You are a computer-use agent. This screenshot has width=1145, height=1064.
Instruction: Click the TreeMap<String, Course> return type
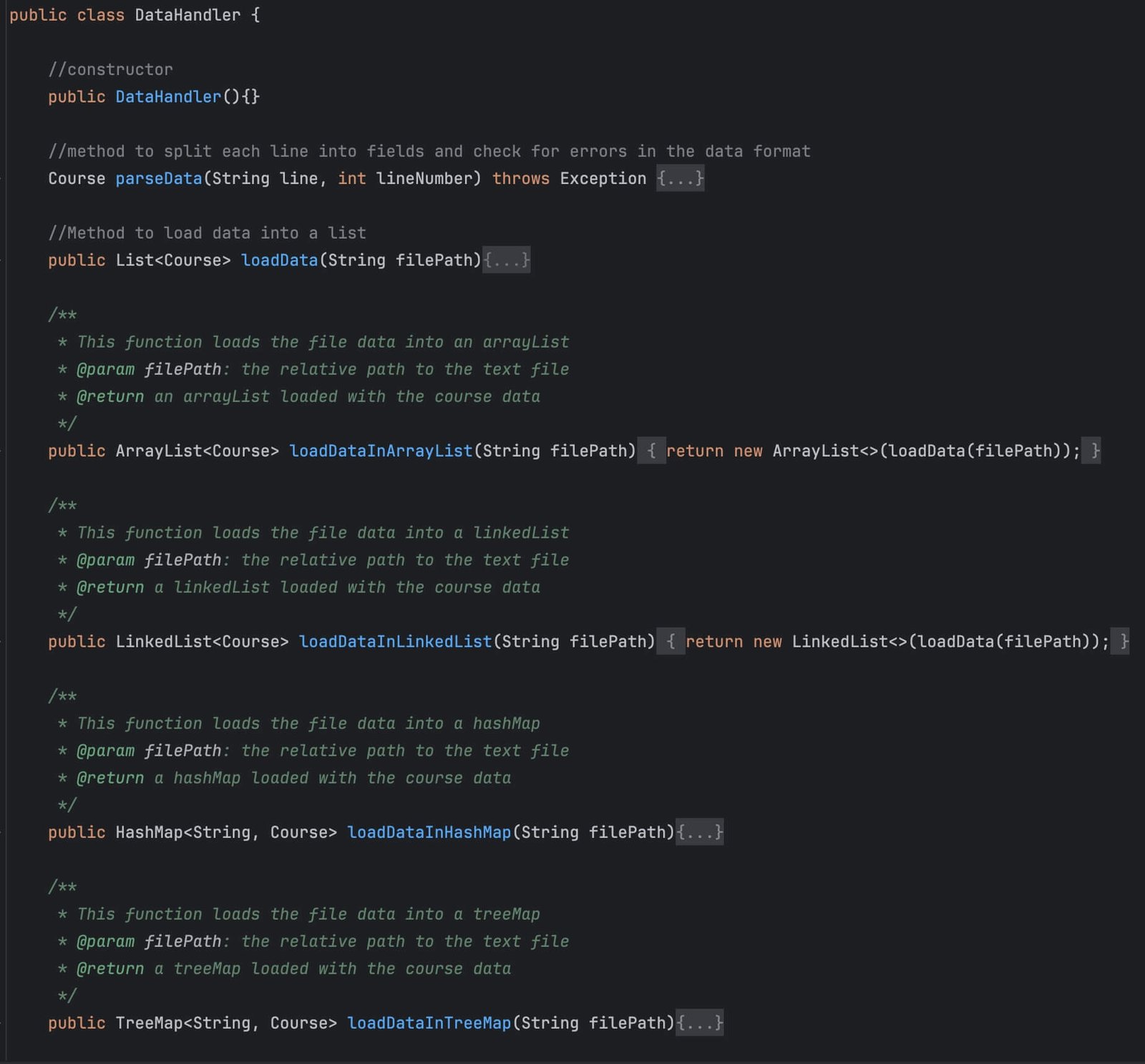click(226, 1023)
